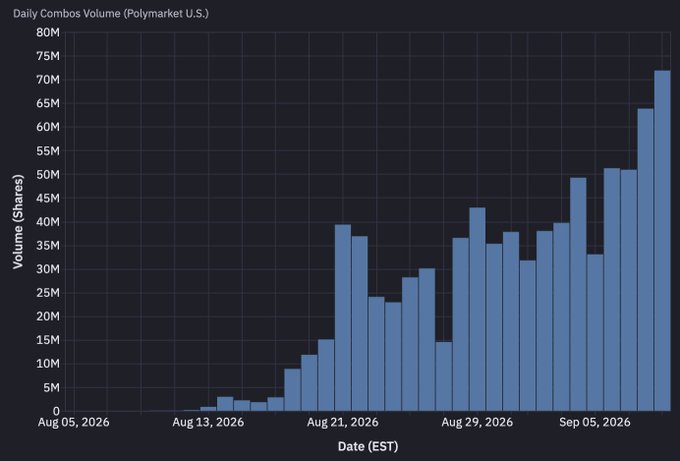
Task: Click the 'Date (EST)' x-axis title
Action: [368, 446]
